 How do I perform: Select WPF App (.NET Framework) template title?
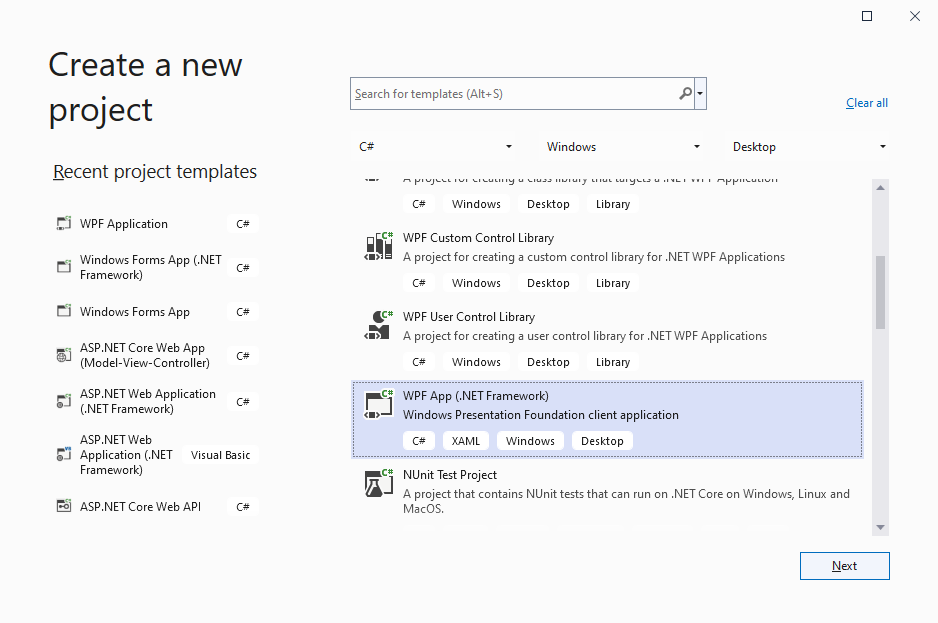(x=476, y=396)
